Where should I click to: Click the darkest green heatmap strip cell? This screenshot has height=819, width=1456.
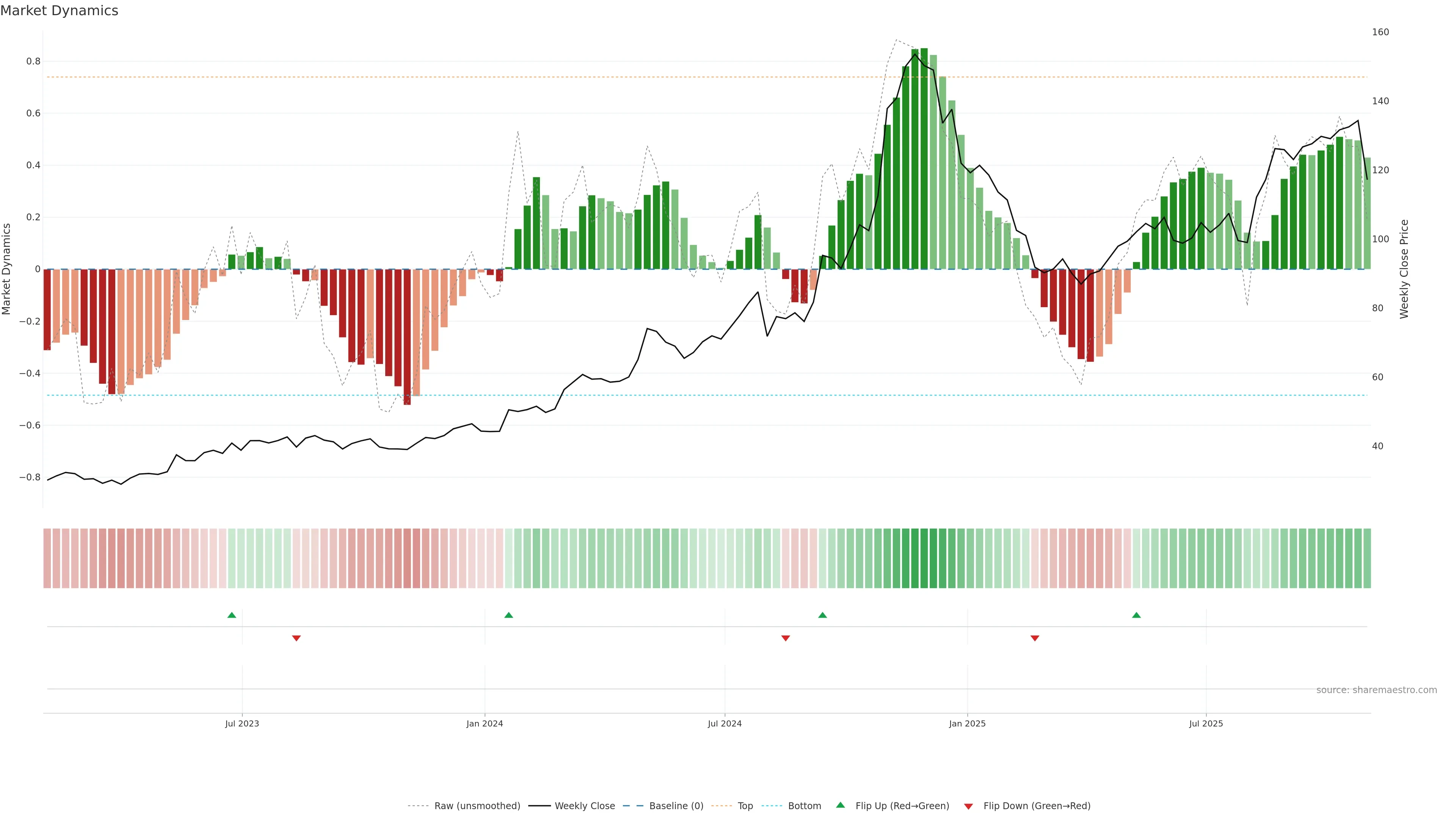(924, 559)
